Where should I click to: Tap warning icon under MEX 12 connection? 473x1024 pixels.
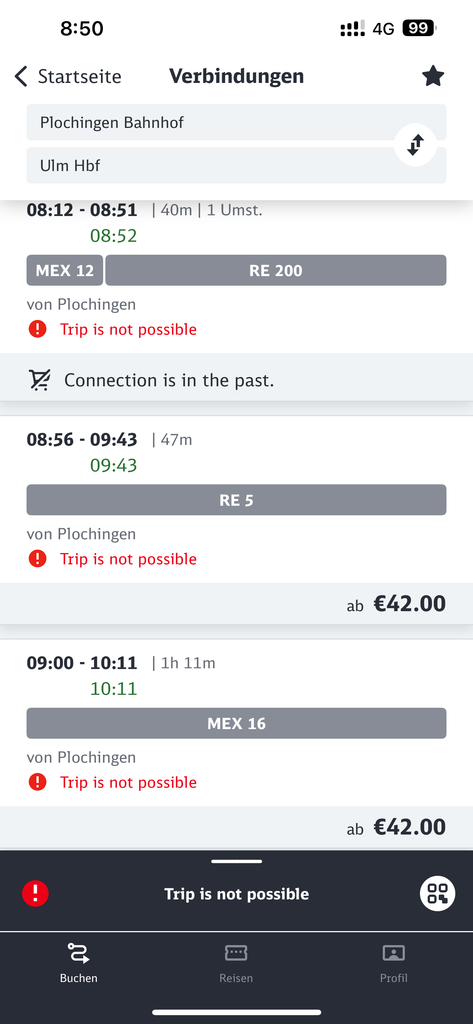point(38,329)
